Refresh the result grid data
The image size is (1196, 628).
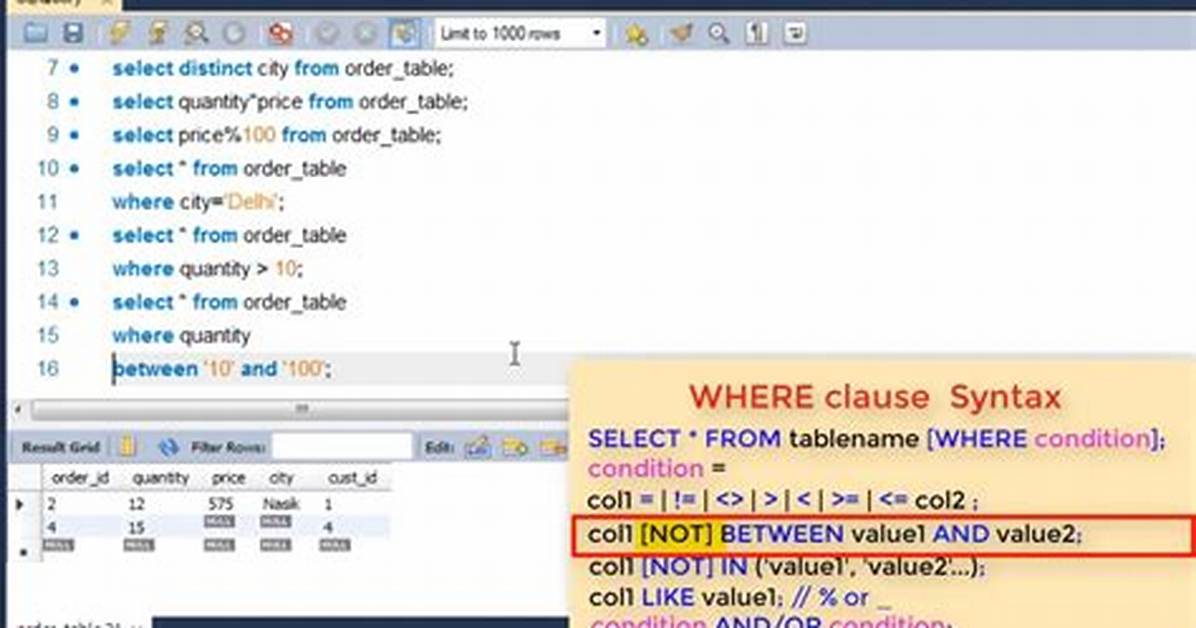[x=168, y=447]
